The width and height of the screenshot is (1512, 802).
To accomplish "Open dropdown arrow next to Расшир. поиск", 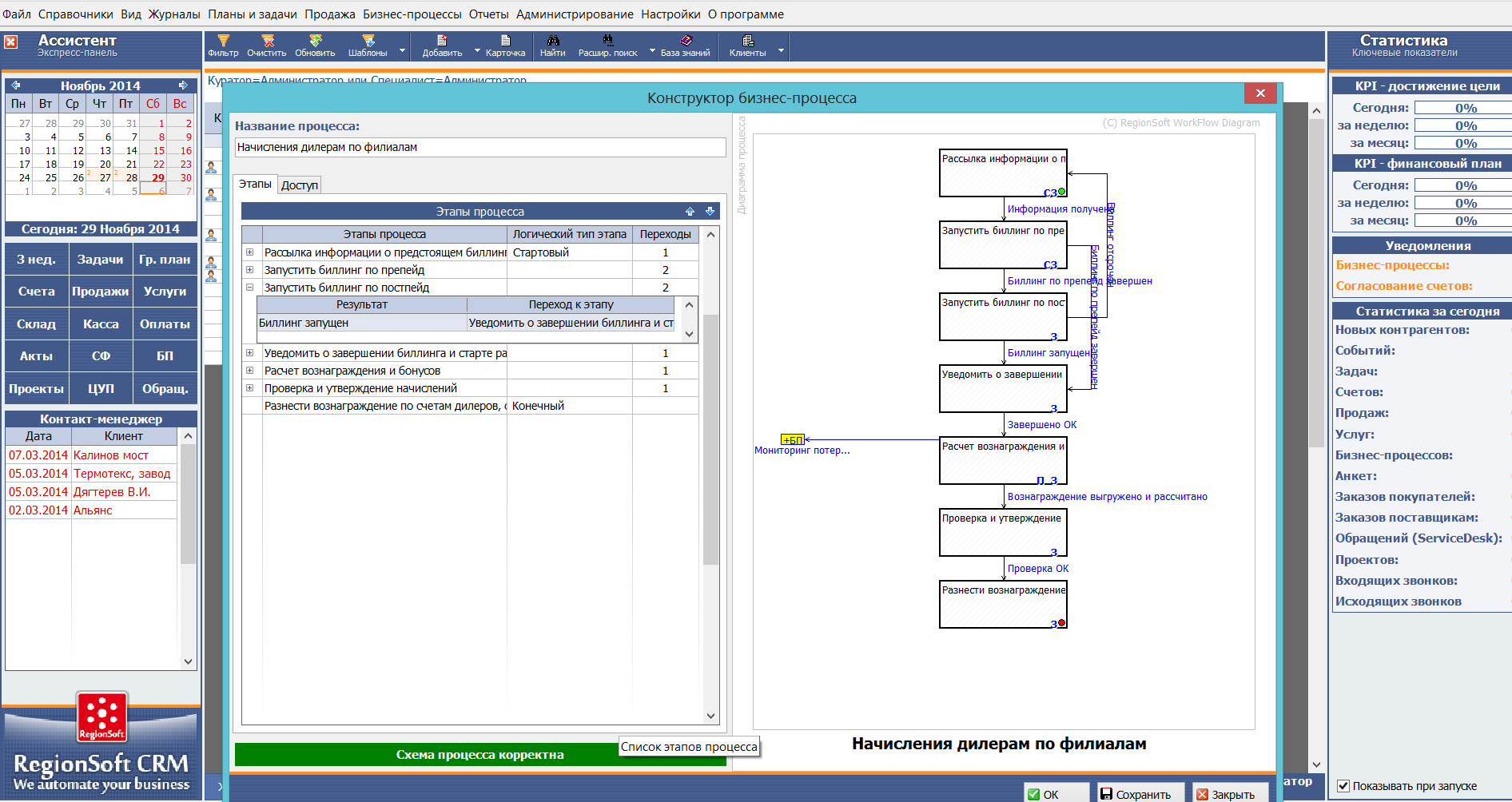I will point(652,50).
